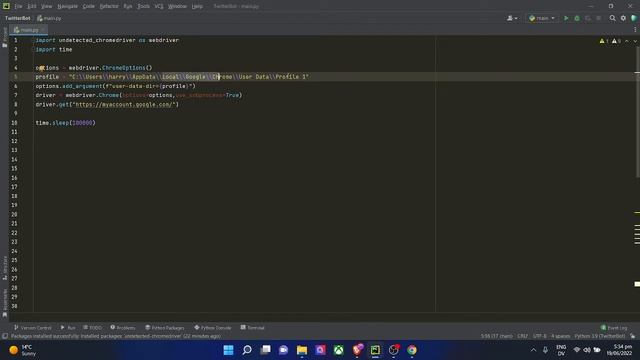Open the Project tool window sidebar tab
Image resolution: width=640 pixels, height=360 pixels.
[x=4, y=38]
